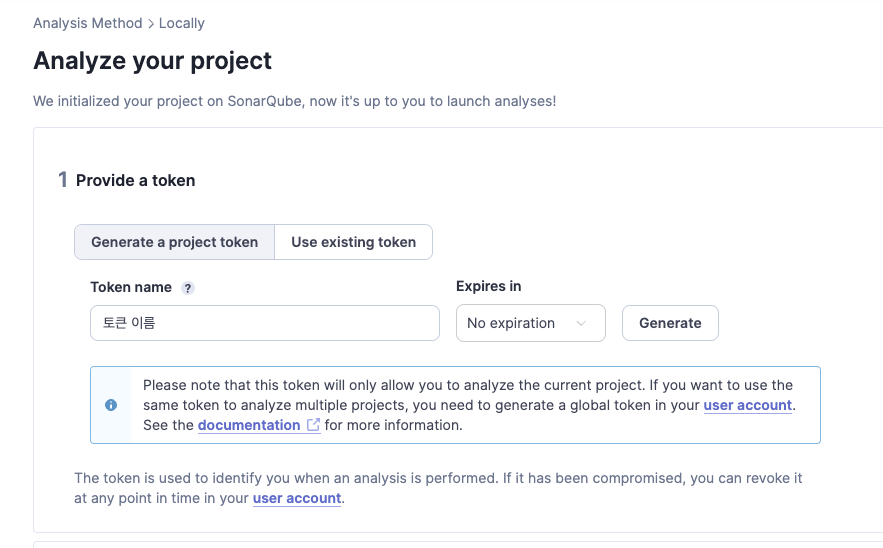
Task: Switch to Use existing token option
Action: point(353,242)
